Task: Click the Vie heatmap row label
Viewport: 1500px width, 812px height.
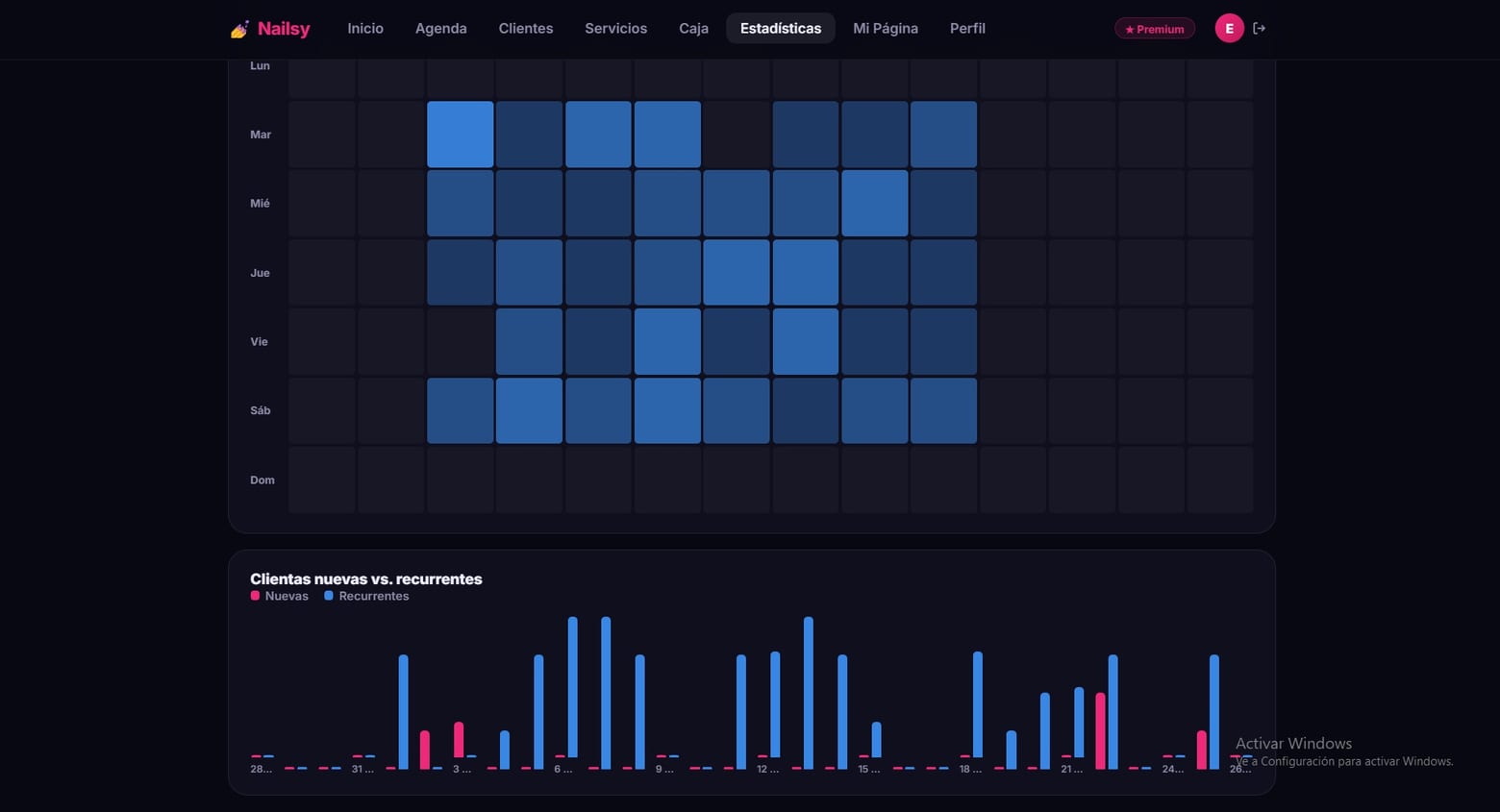Action: 260,342
